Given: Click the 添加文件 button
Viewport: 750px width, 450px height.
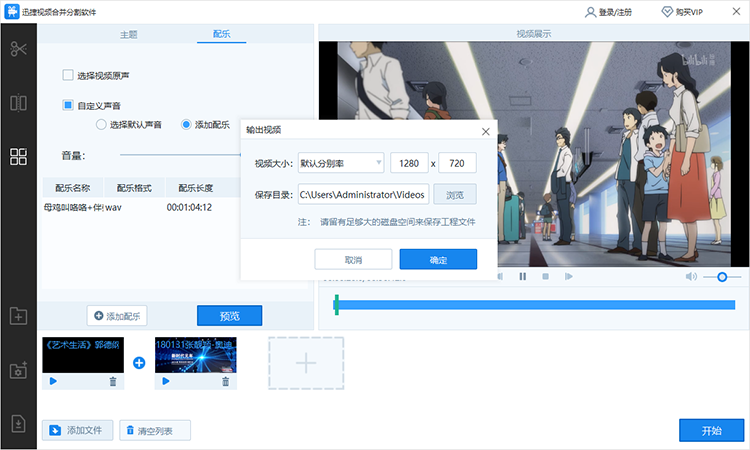Looking at the screenshot, I should [x=77, y=430].
